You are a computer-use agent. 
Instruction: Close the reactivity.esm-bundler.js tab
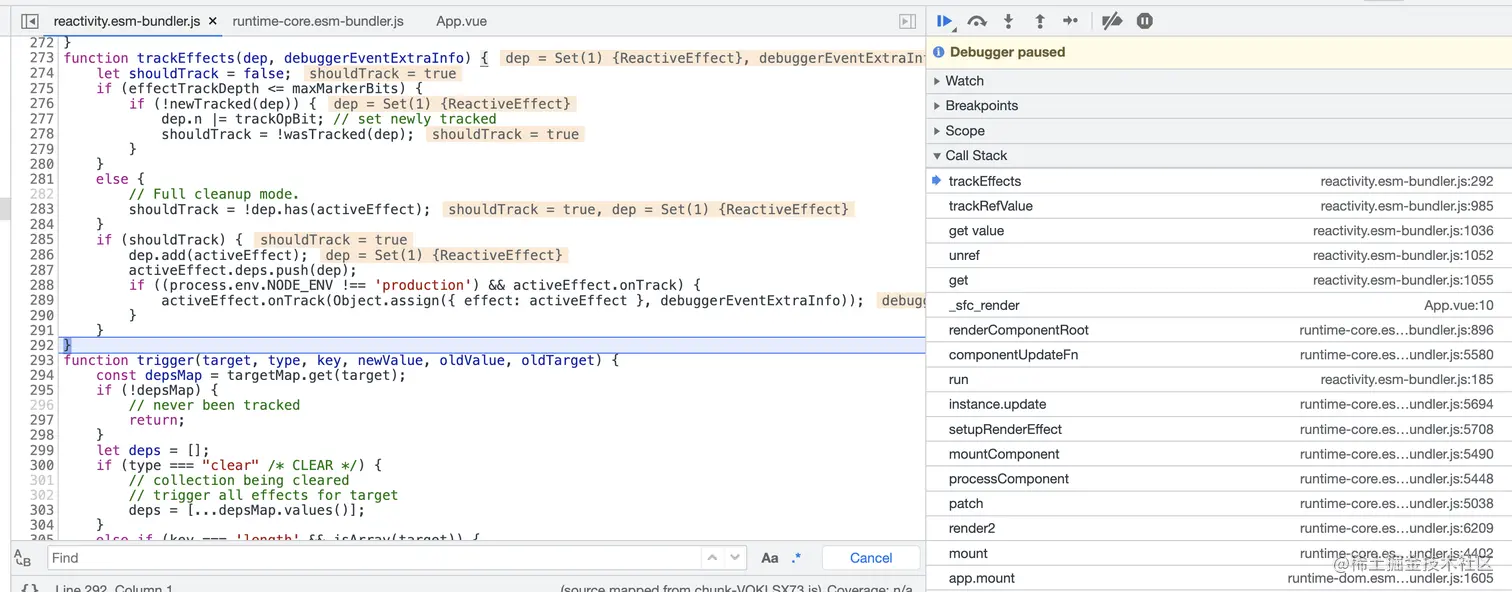click(212, 21)
